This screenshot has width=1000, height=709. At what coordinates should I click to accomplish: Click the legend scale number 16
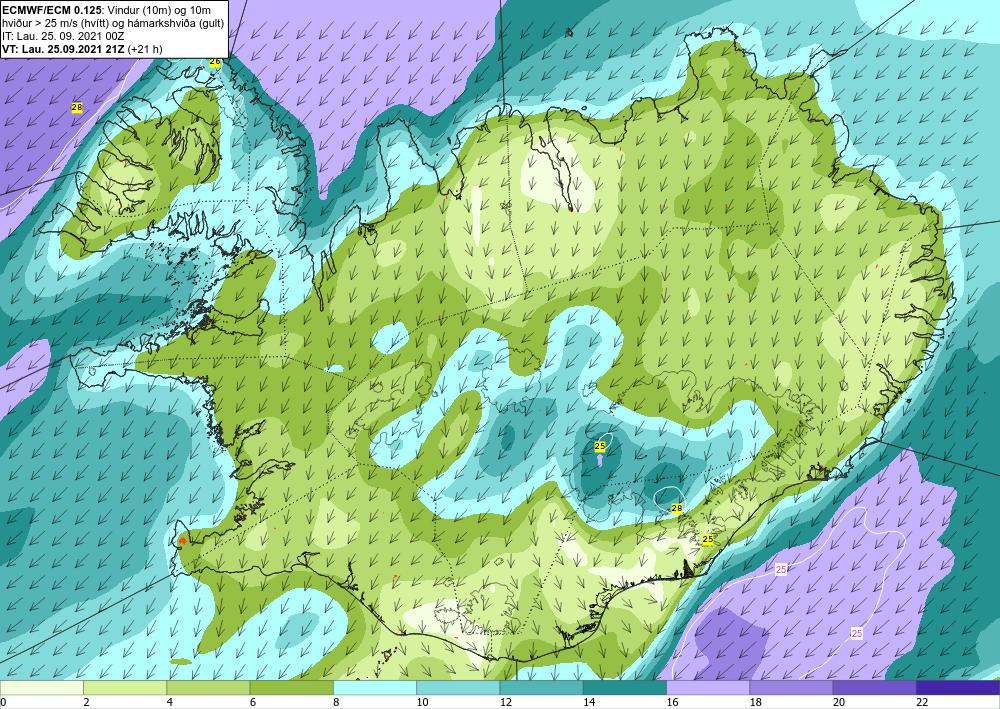pos(672,702)
